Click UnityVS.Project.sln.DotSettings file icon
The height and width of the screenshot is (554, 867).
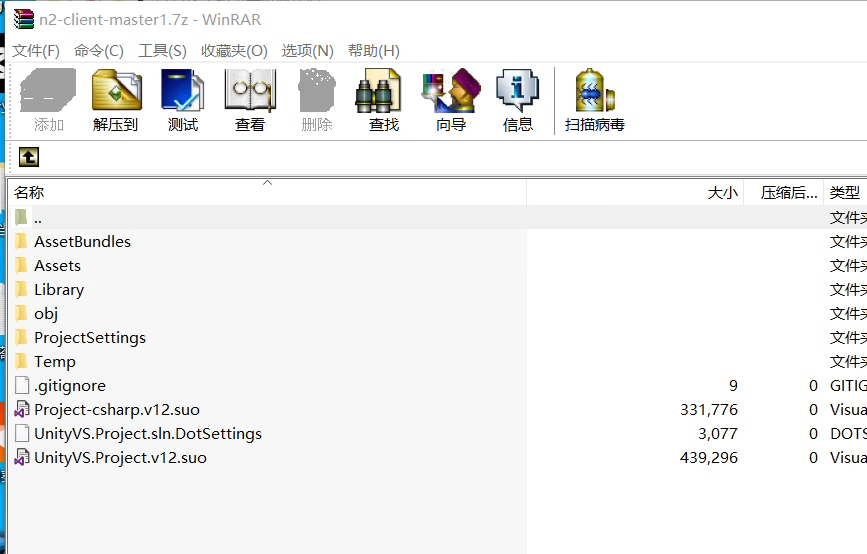(22, 433)
